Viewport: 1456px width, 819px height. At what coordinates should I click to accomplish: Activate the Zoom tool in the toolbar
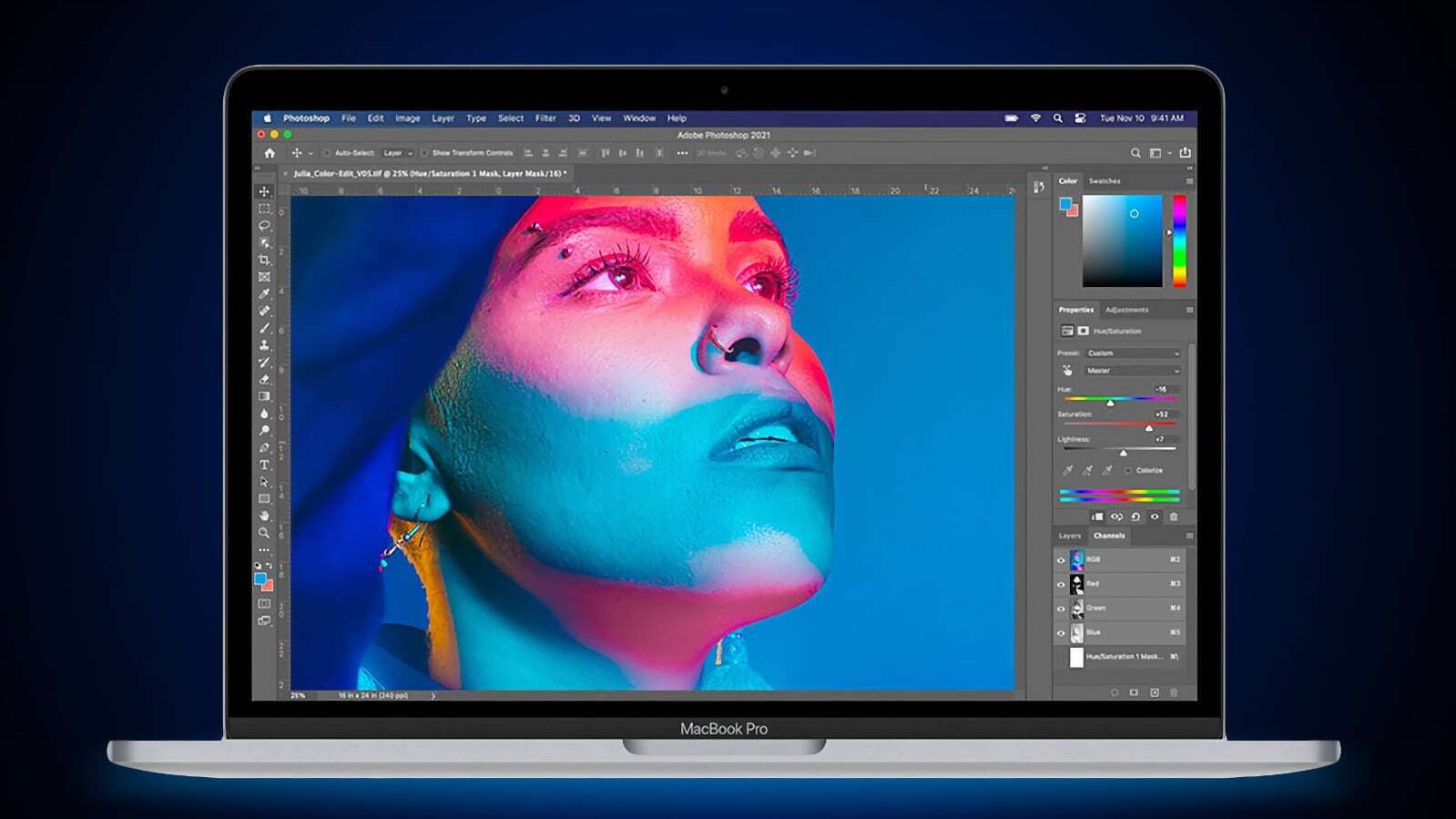264,533
